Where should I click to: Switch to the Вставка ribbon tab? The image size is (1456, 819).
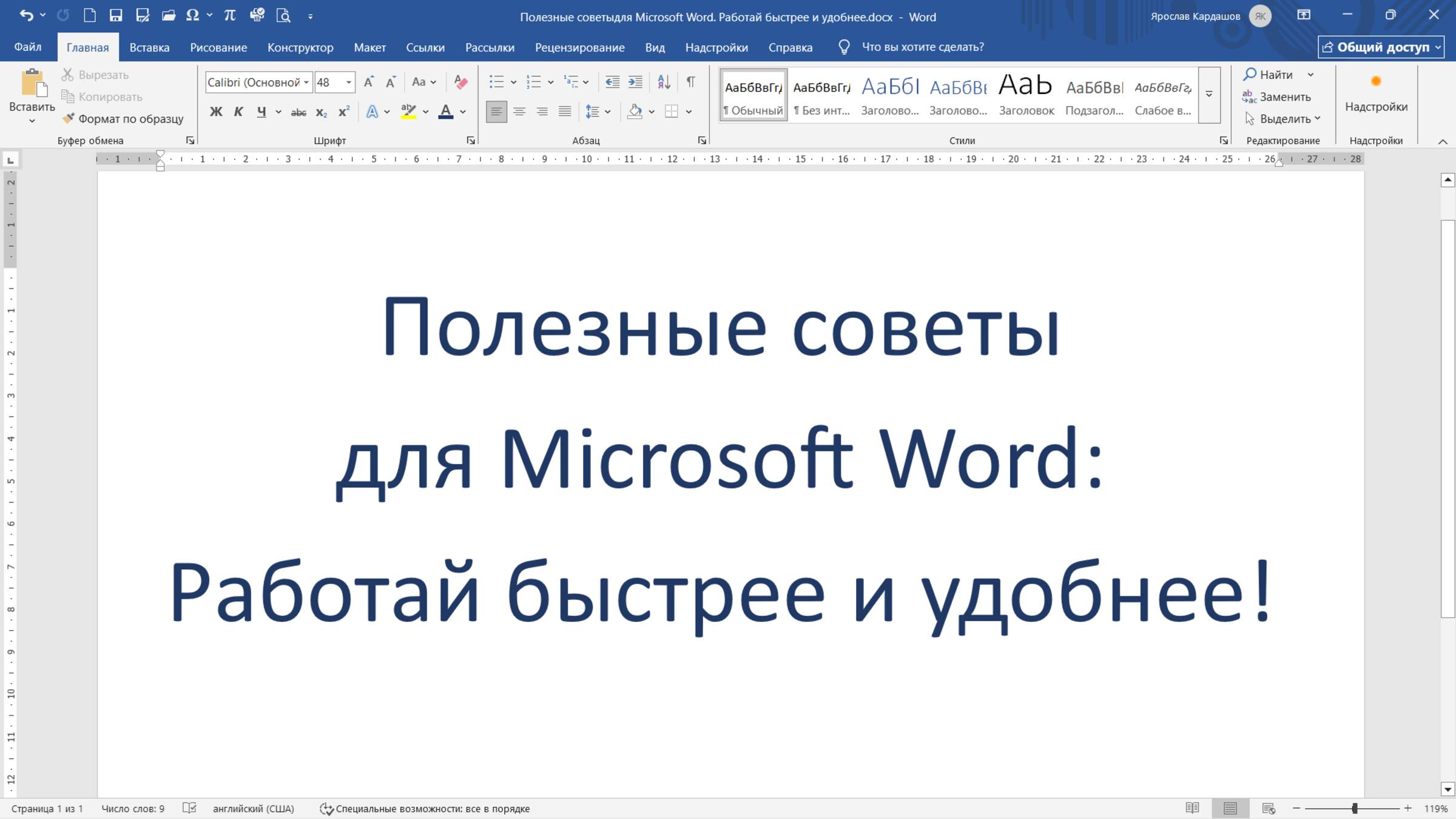pyautogui.click(x=149, y=47)
